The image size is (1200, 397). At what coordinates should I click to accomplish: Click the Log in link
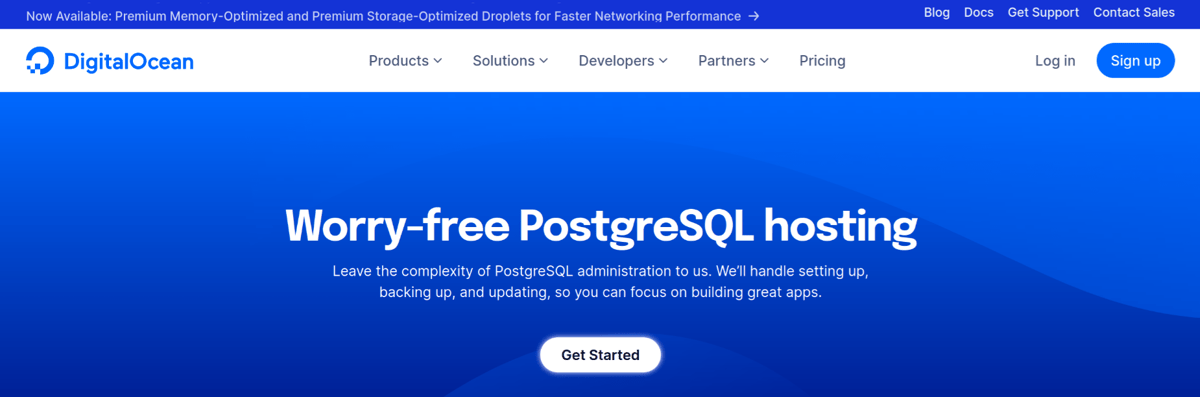[1055, 61]
